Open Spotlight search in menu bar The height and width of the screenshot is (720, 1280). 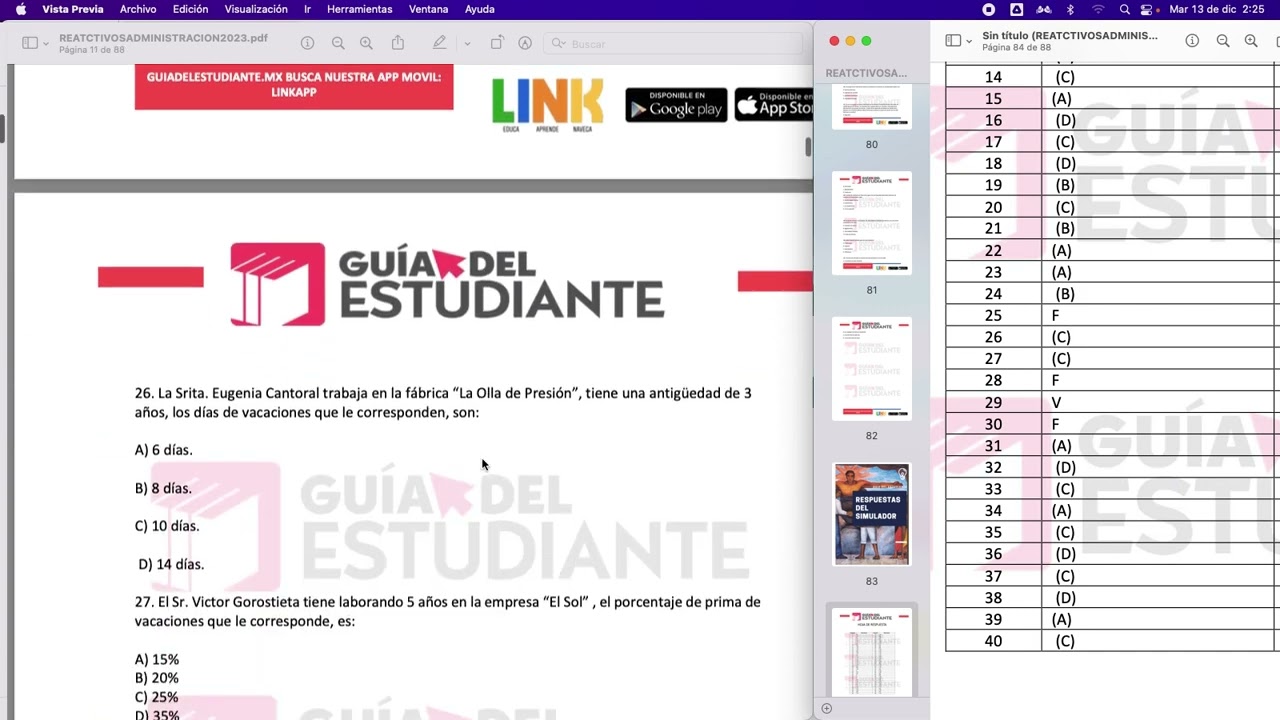tap(1125, 9)
